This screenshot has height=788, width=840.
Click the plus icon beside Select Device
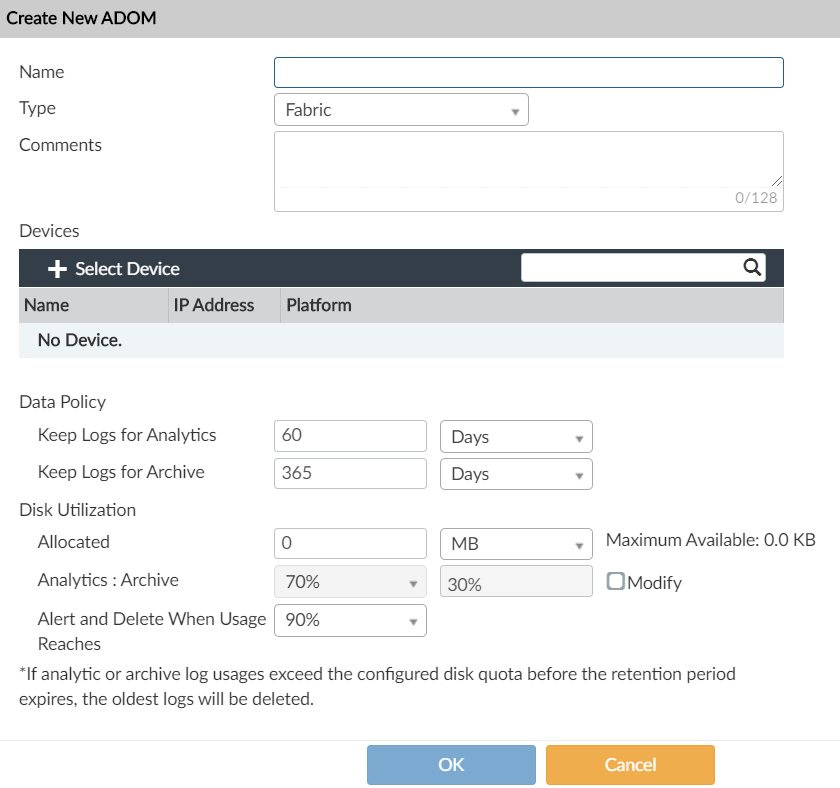coord(57,269)
